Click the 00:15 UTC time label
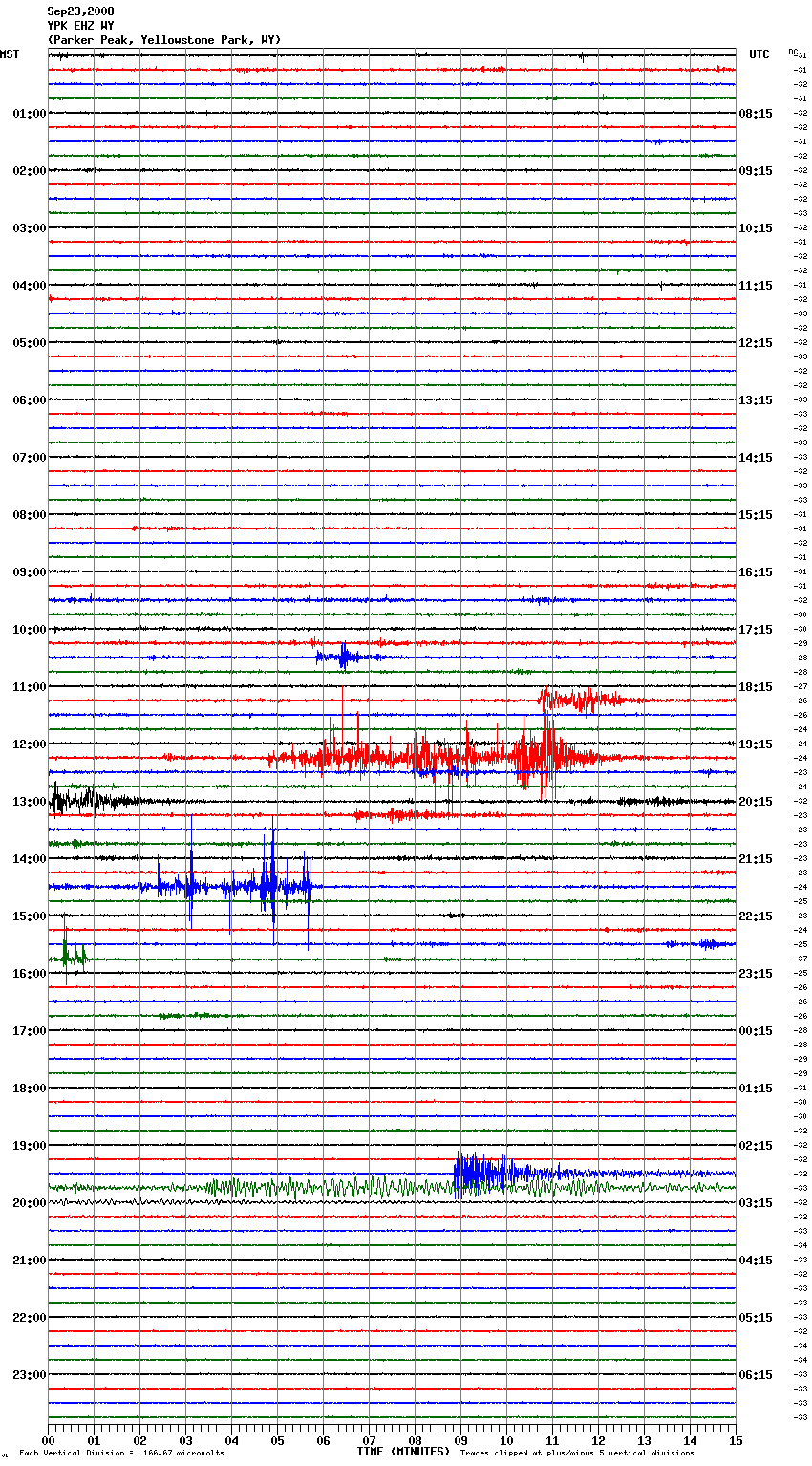This screenshot has width=812, height=1466. 756,1031
